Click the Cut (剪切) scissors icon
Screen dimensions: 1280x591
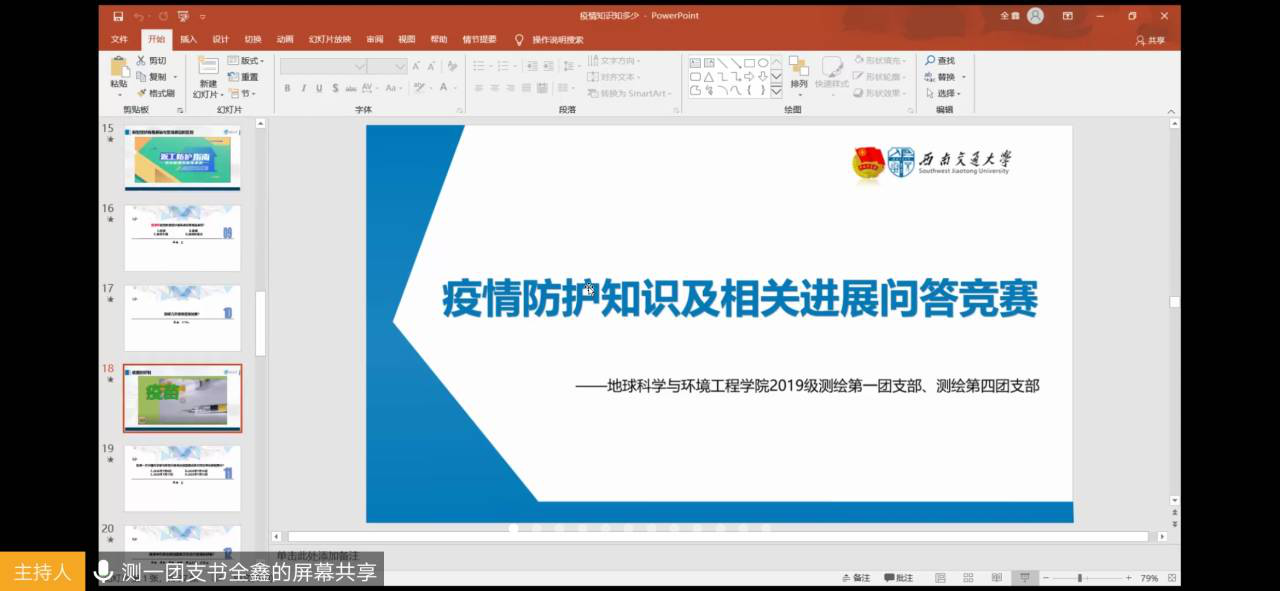[x=142, y=61]
